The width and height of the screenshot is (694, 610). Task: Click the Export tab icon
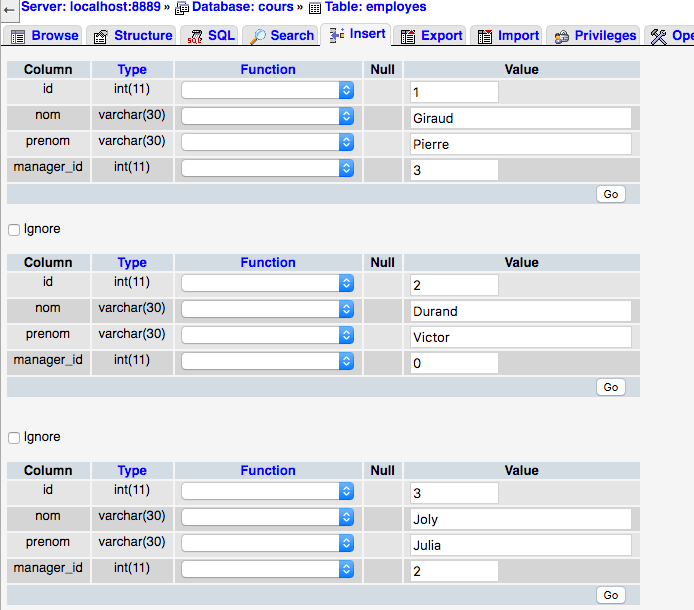point(408,36)
